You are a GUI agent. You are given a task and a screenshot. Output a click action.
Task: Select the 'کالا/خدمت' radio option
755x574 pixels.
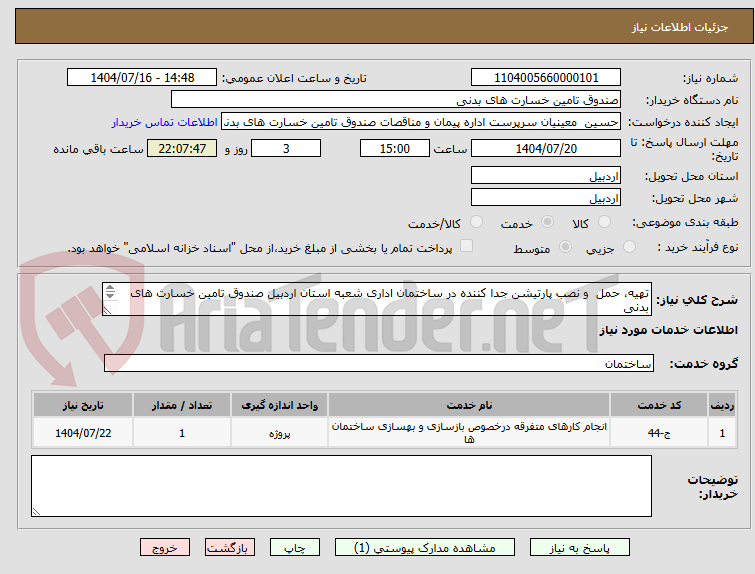point(476,222)
